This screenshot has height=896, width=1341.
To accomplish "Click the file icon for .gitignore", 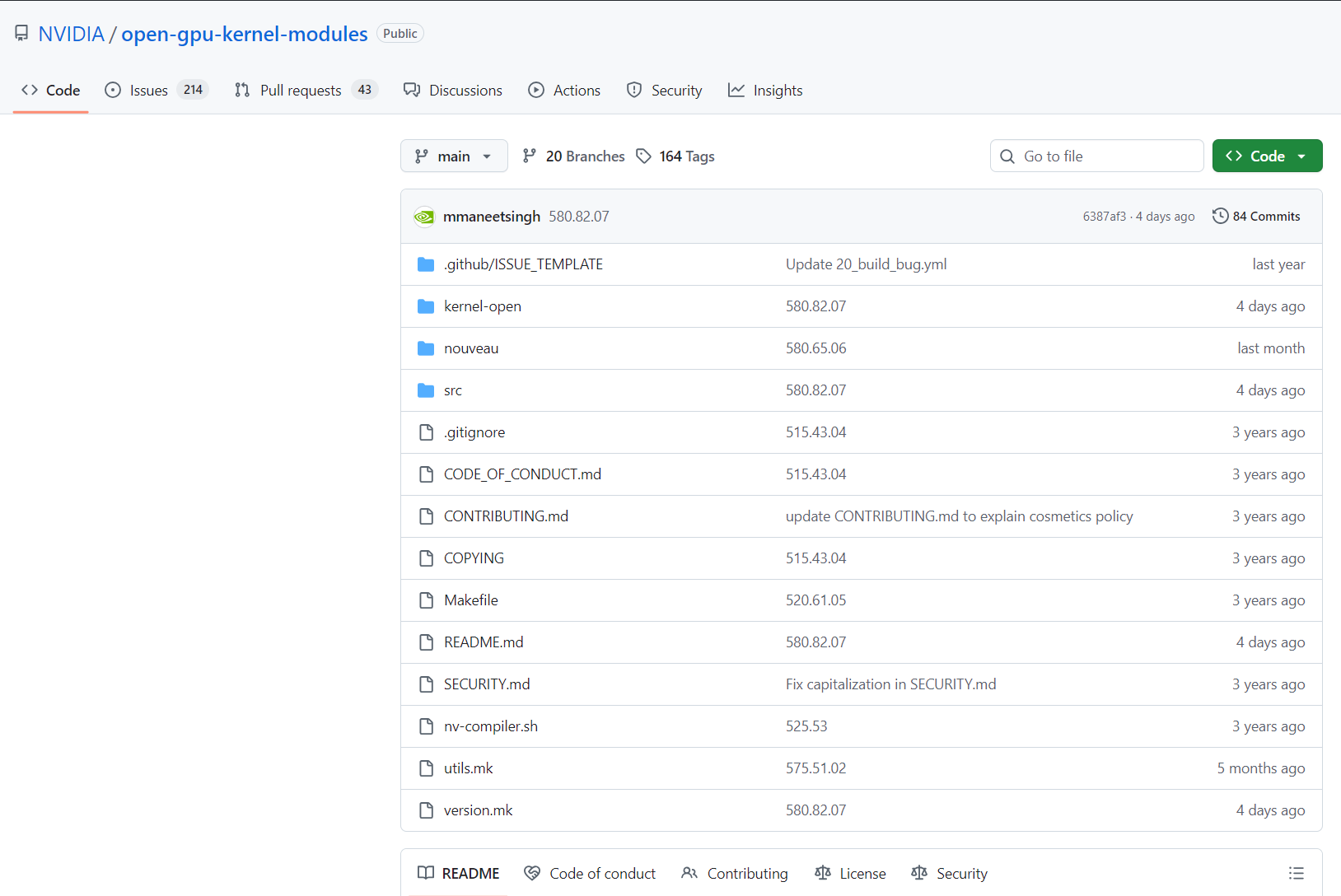I will point(426,432).
